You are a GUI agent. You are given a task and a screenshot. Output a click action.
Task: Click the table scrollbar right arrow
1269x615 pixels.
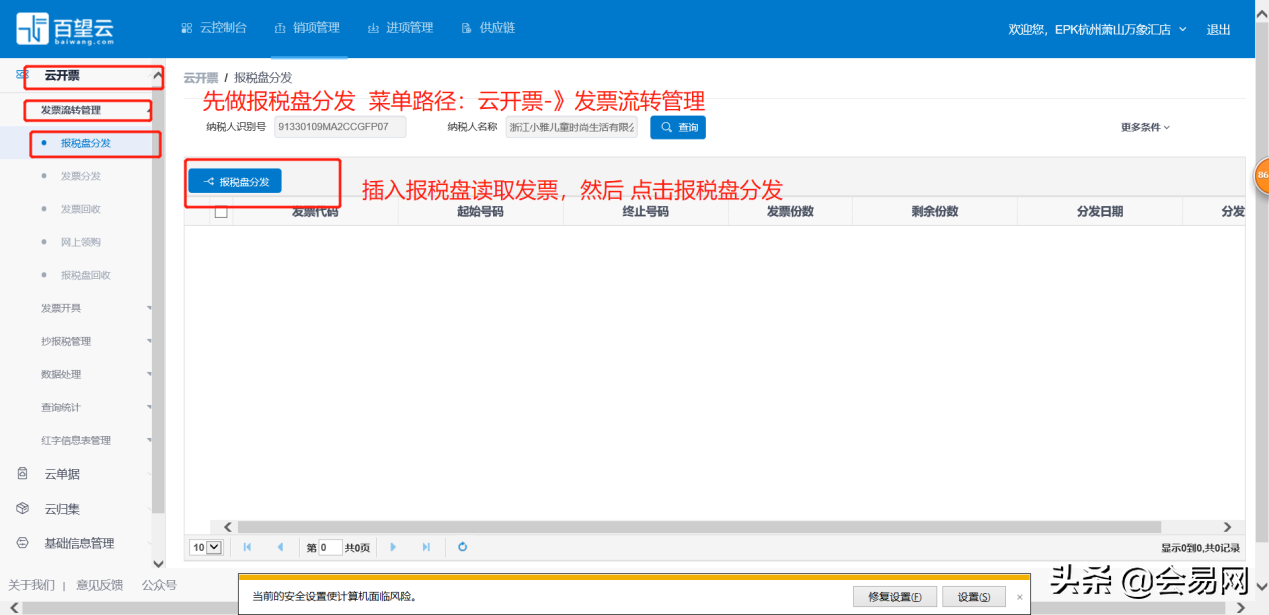[1228, 527]
